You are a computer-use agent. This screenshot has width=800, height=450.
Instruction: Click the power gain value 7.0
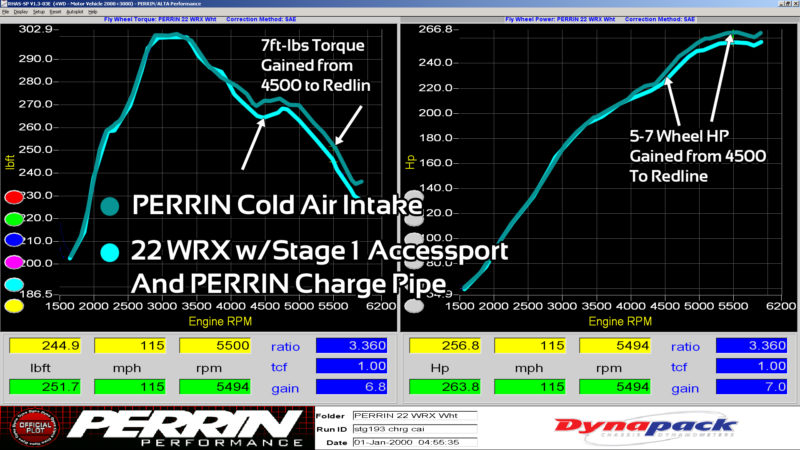(751, 387)
